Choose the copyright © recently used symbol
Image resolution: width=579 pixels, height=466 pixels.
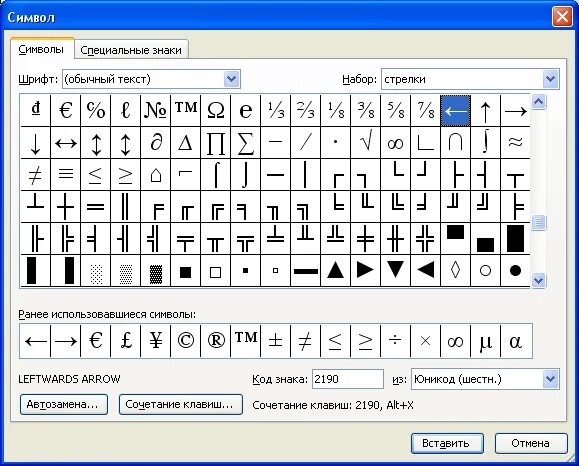click(185, 341)
